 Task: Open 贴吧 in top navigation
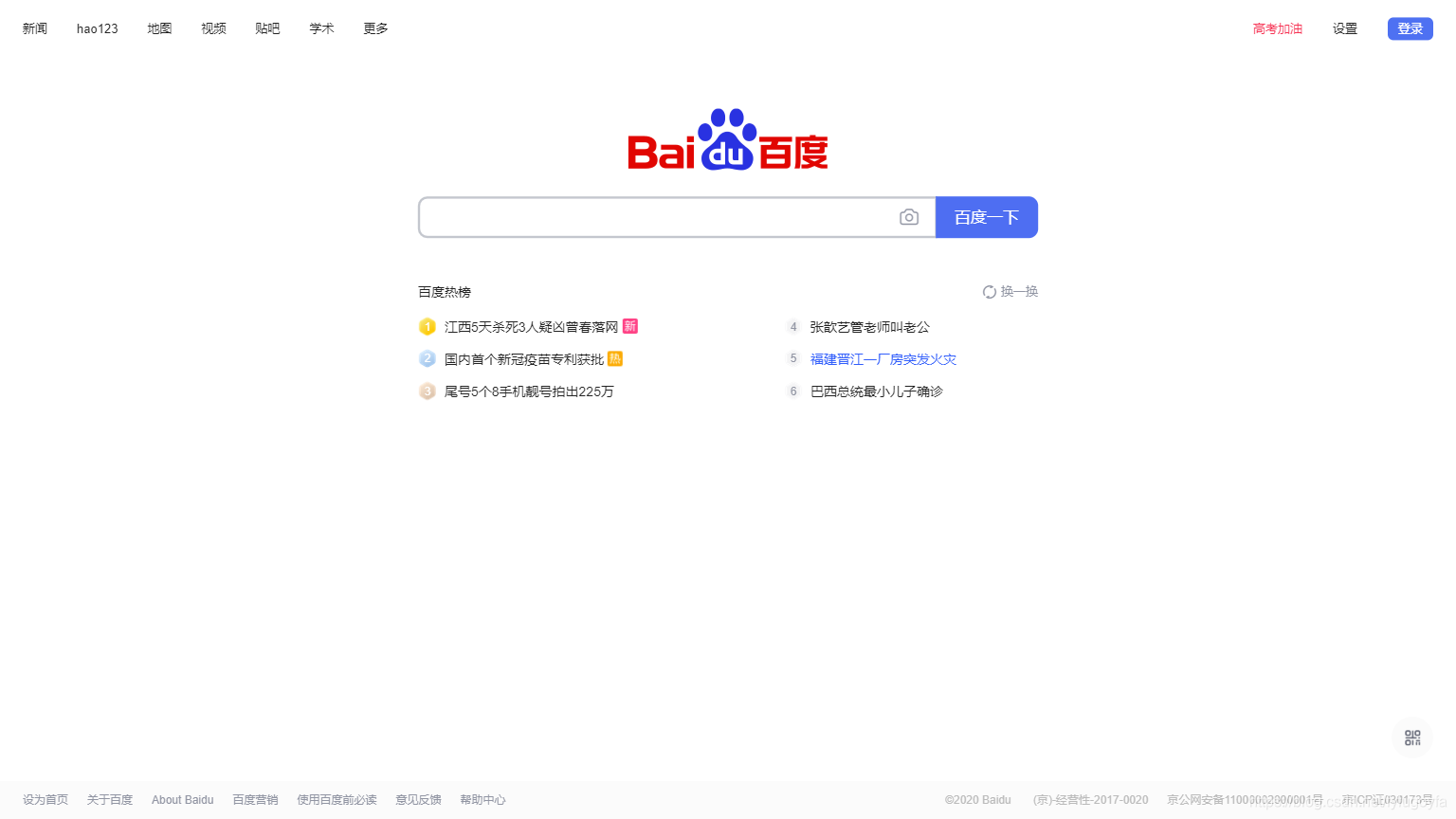click(267, 28)
